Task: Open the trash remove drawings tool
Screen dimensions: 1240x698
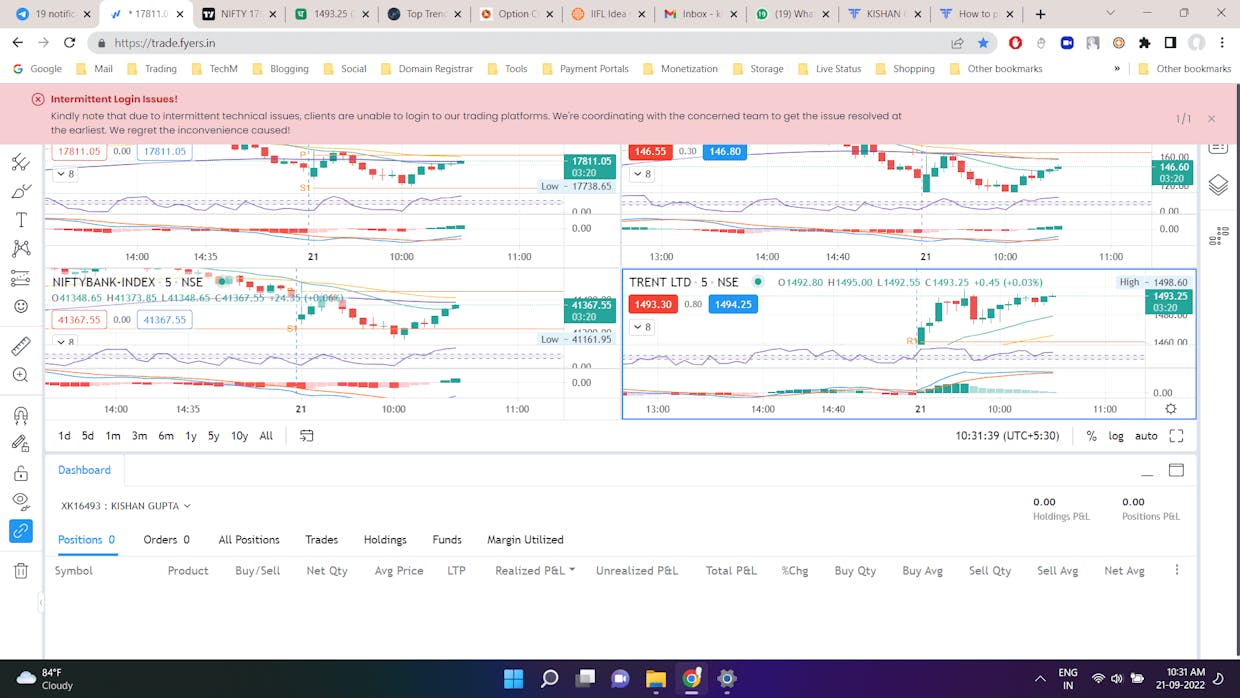Action: click(21, 571)
